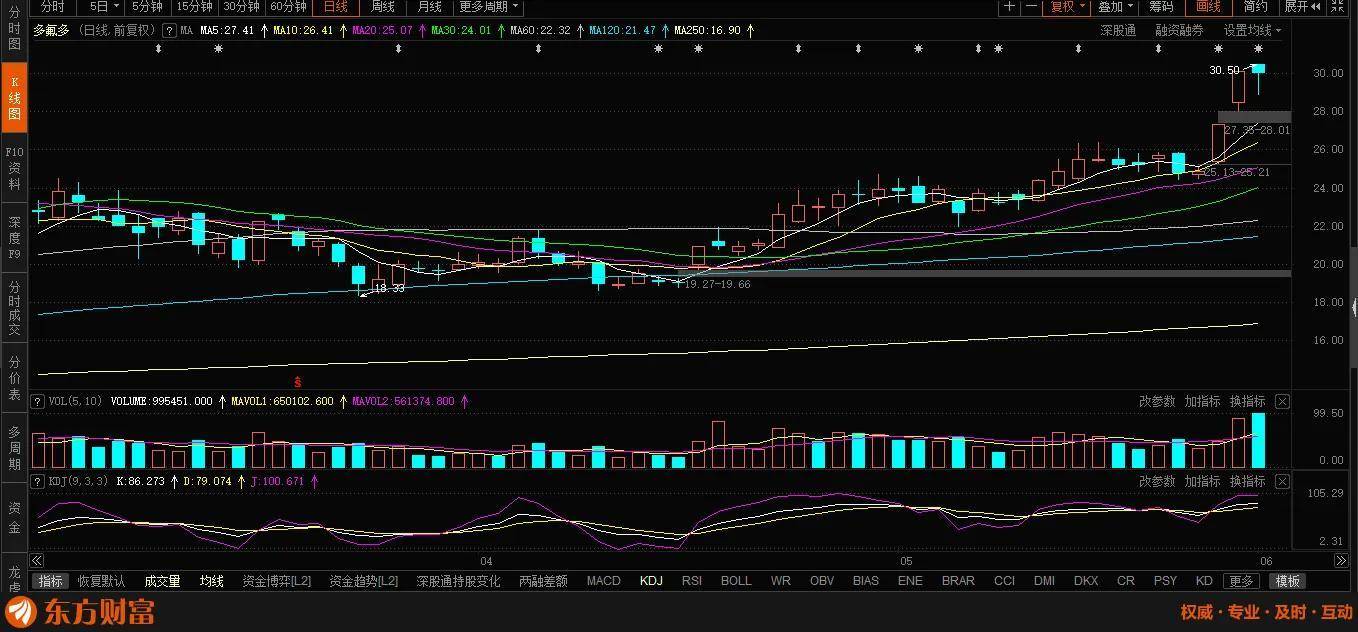The image size is (1358, 632).
Task: Click 改参数 in the VOL panel
Action: coord(1157,401)
